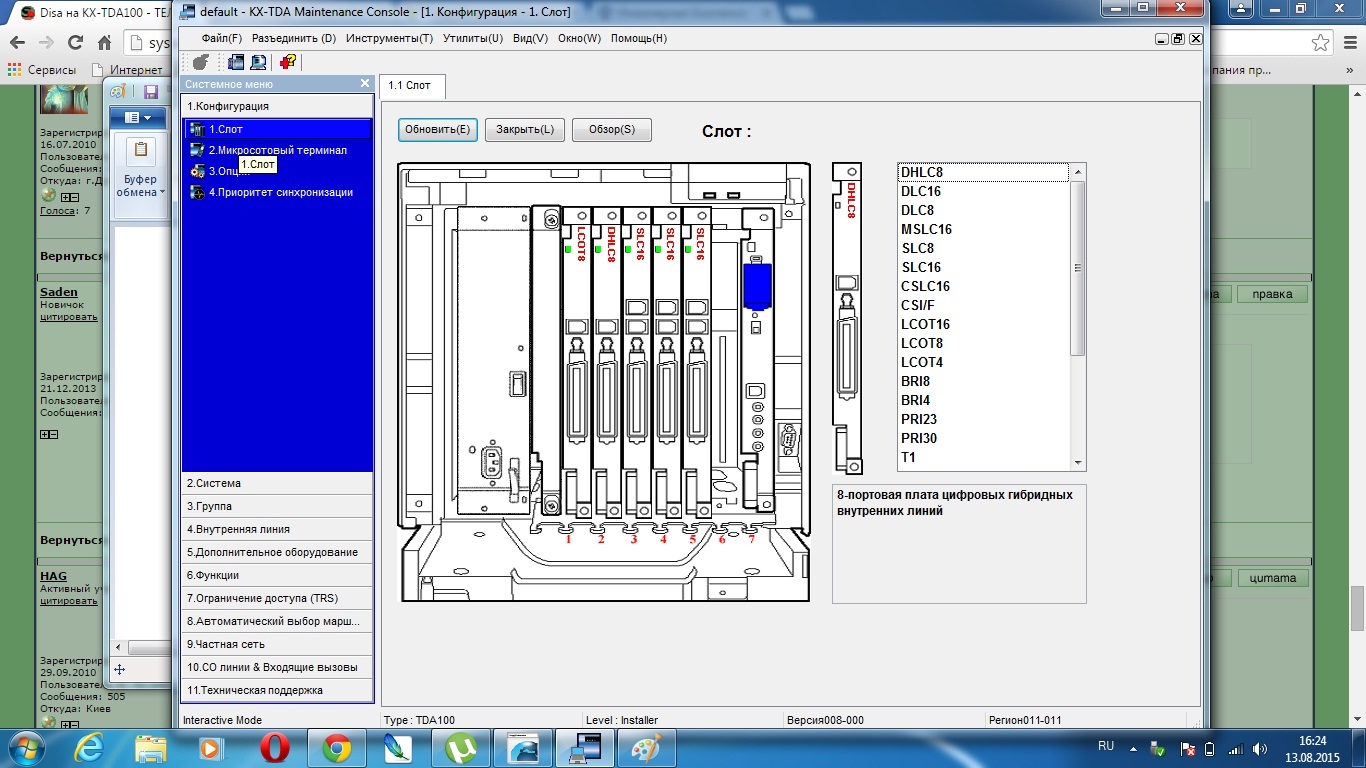Expand the 6.Функции section
Screen dimensions: 1366x768
[x=278, y=575]
